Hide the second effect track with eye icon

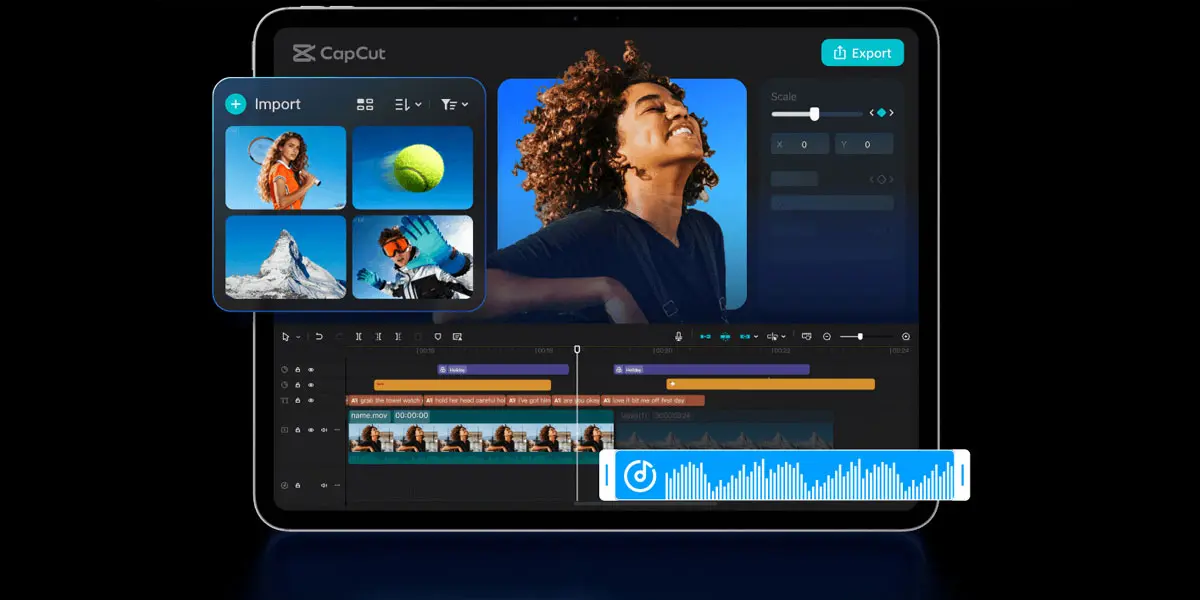pyautogui.click(x=311, y=385)
